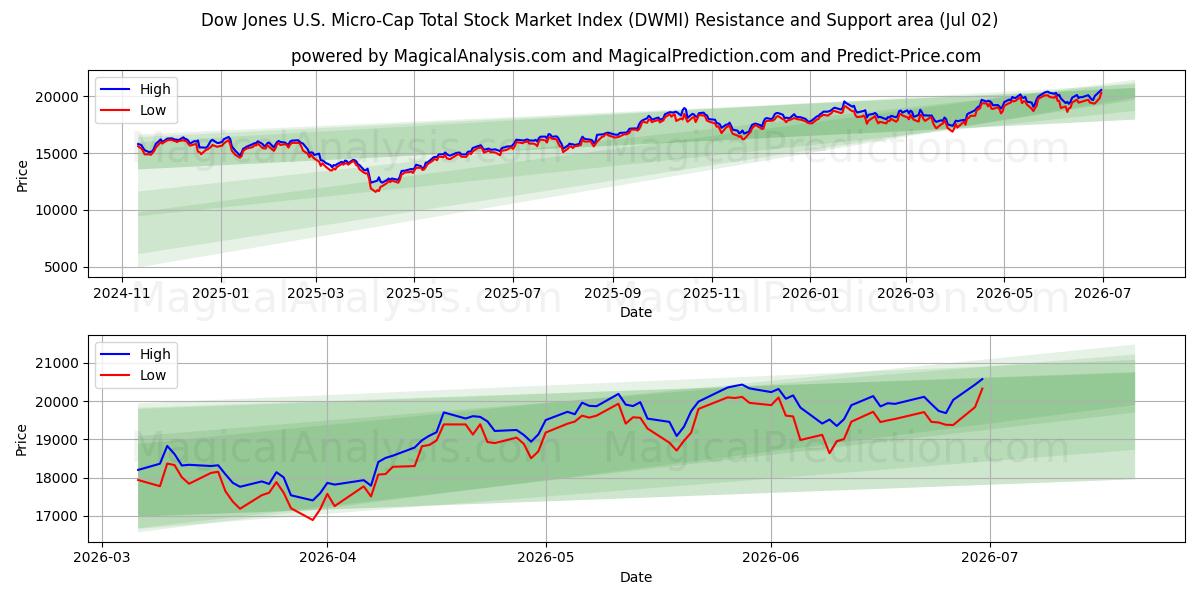Click the 5000 tick on top chart
Viewport: 1200px width, 600px height.
click(x=63, y=267)
